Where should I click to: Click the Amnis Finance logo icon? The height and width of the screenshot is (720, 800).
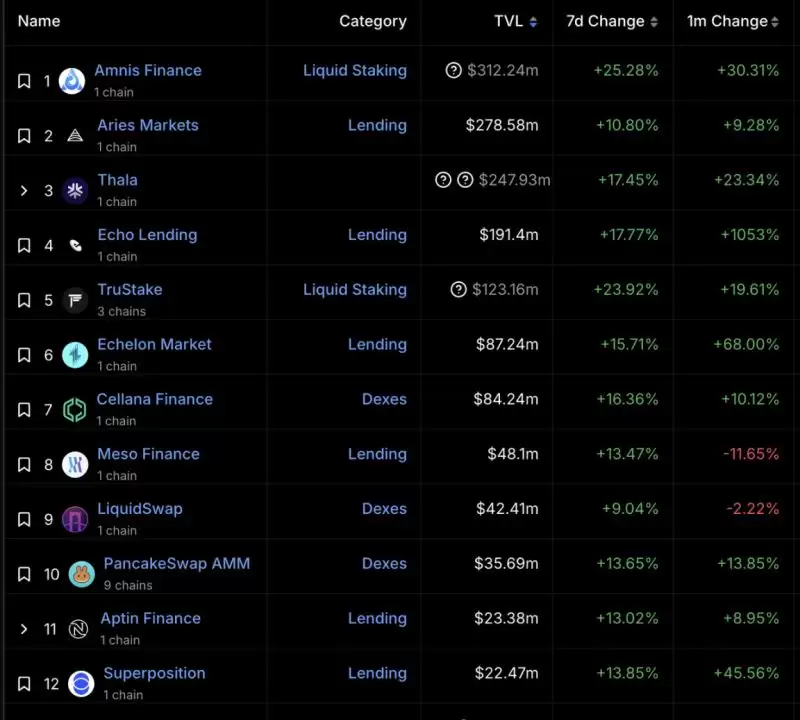[x=72, y=81]
